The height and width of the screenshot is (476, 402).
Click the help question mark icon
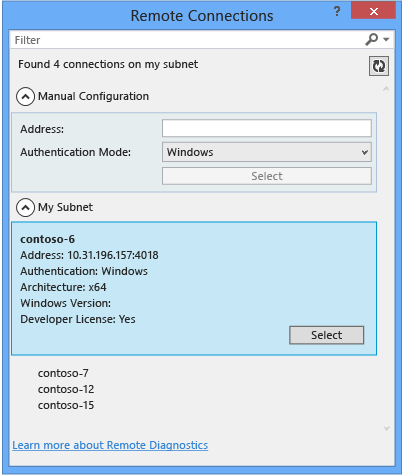click(x=337, y=12)
